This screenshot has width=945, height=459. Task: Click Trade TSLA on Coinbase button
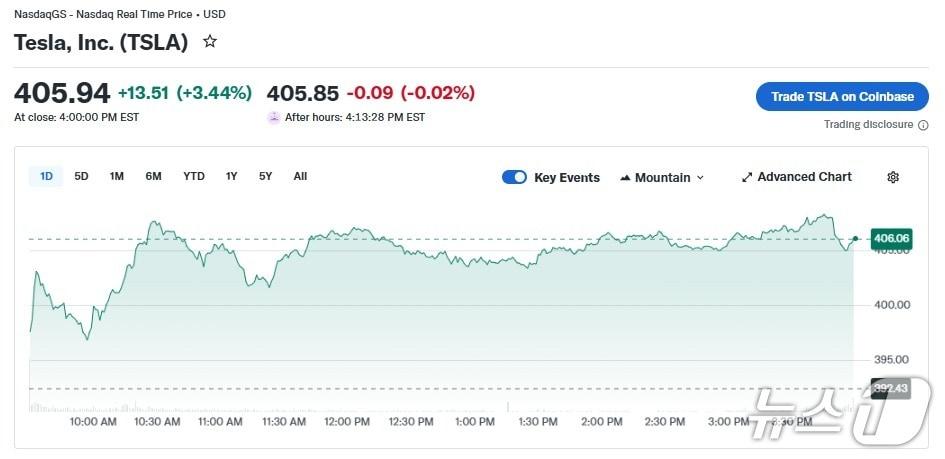842,97
